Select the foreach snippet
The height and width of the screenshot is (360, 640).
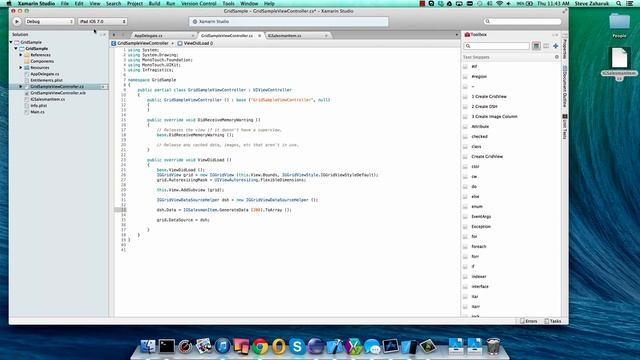coord(479,247)
